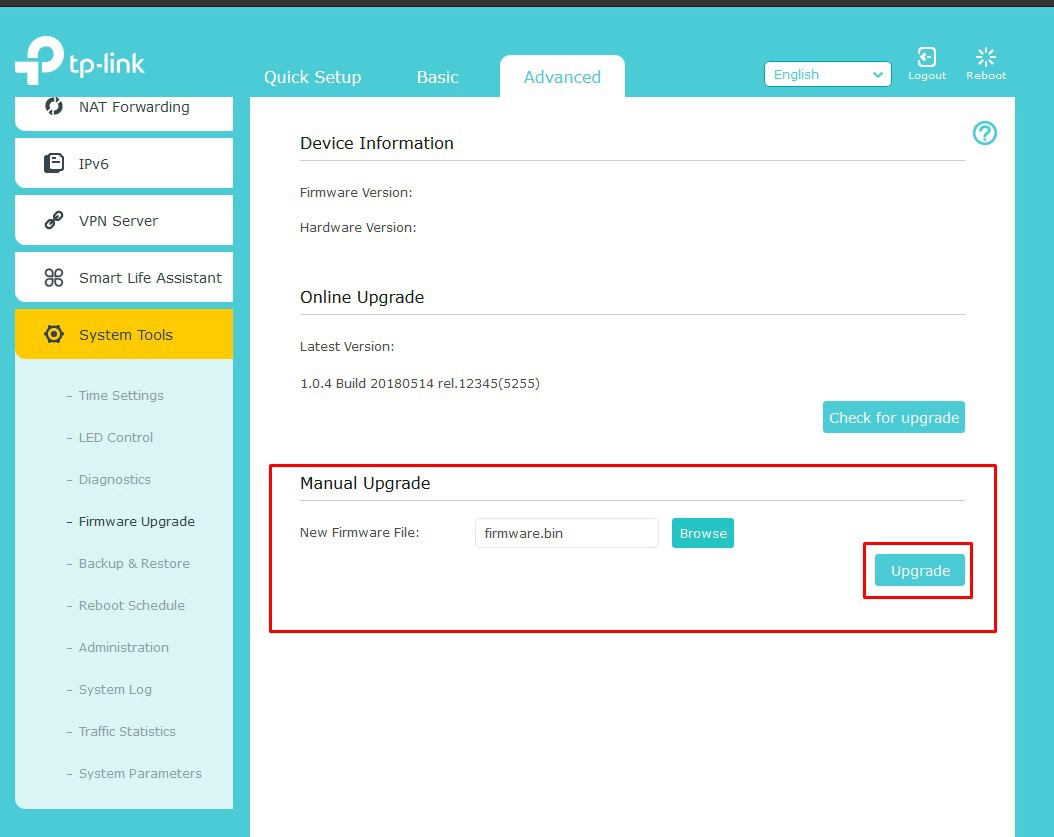Screen dimensions: 1054x837
Task: Click the New Firmware File field
Action: click(566, 533)
